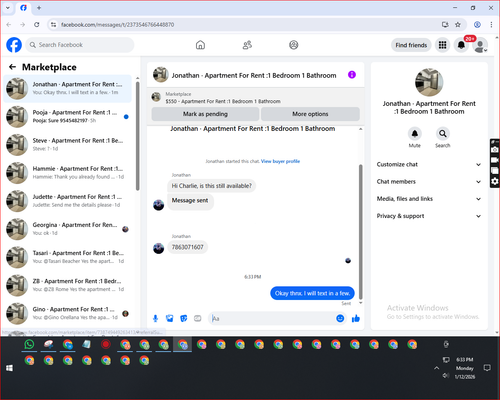Open the Friends icon in top navigation
This screenshot has width=500, height=400.
pyautogui.click(x=247, y=45)
